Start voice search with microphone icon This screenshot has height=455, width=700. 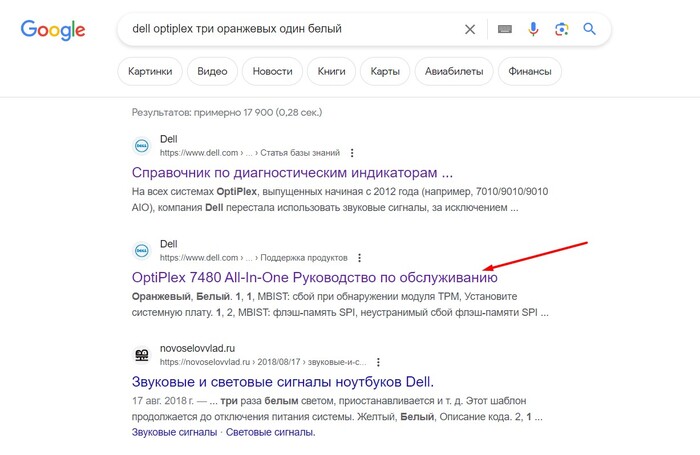pyautogui.click(x=533, y=29)
